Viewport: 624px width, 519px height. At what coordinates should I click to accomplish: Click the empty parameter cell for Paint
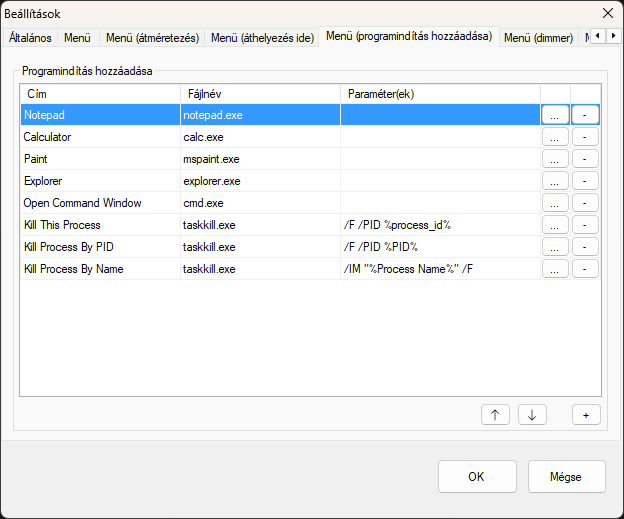440,159
